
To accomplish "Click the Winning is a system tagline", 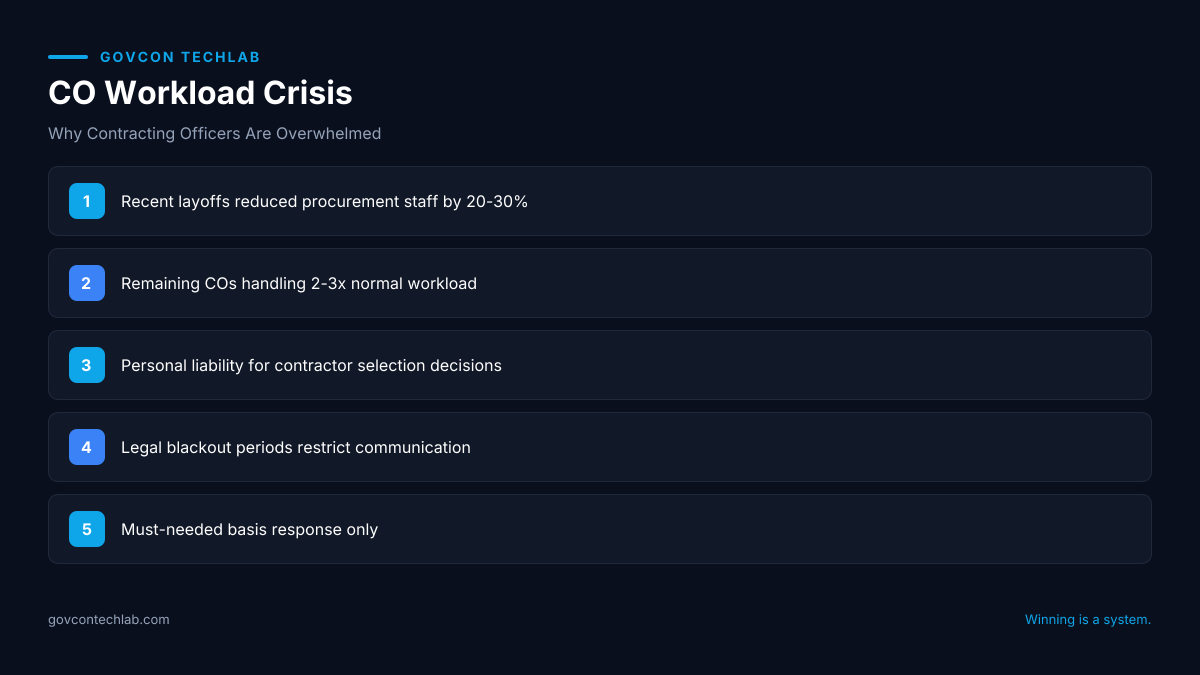I will [1088, 620].
